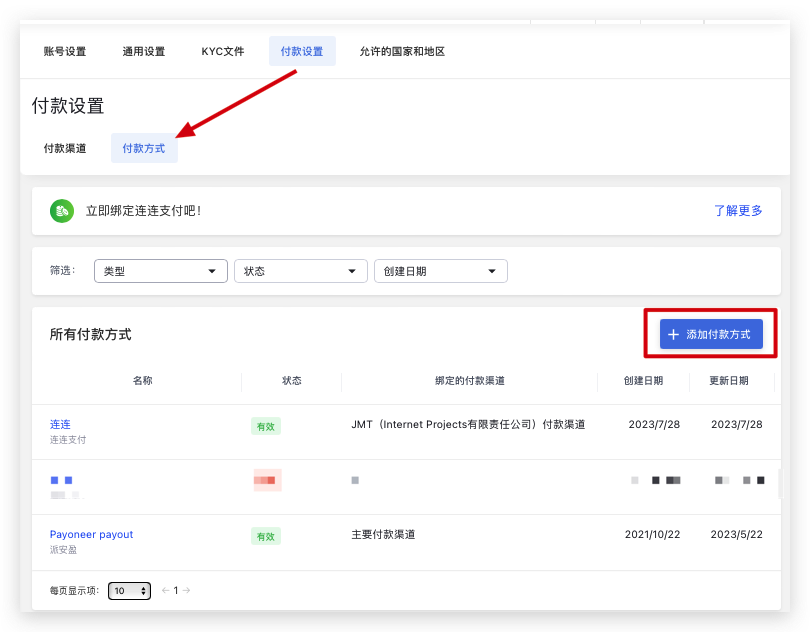The height and width of the screenshot is (632, 810).
Task: Click the right arrow to go next page
Action: [x=187, y=590]
